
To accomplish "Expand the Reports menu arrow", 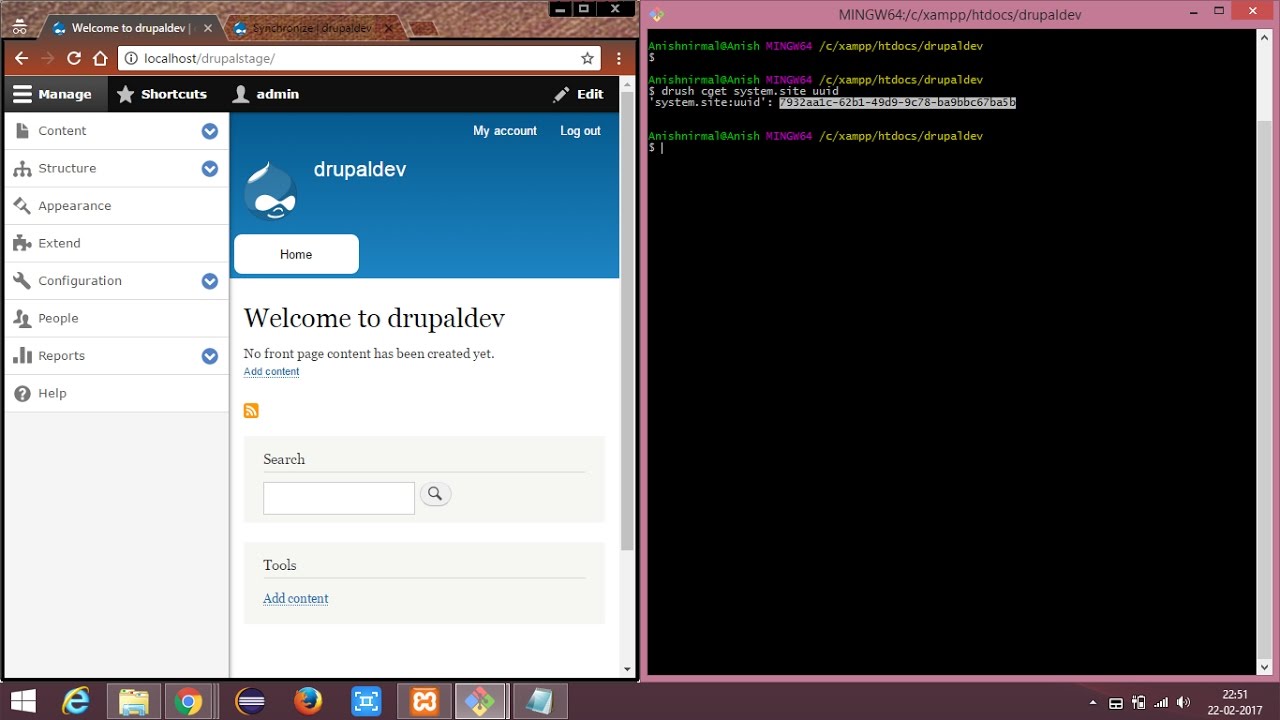I will coord(209,356).
